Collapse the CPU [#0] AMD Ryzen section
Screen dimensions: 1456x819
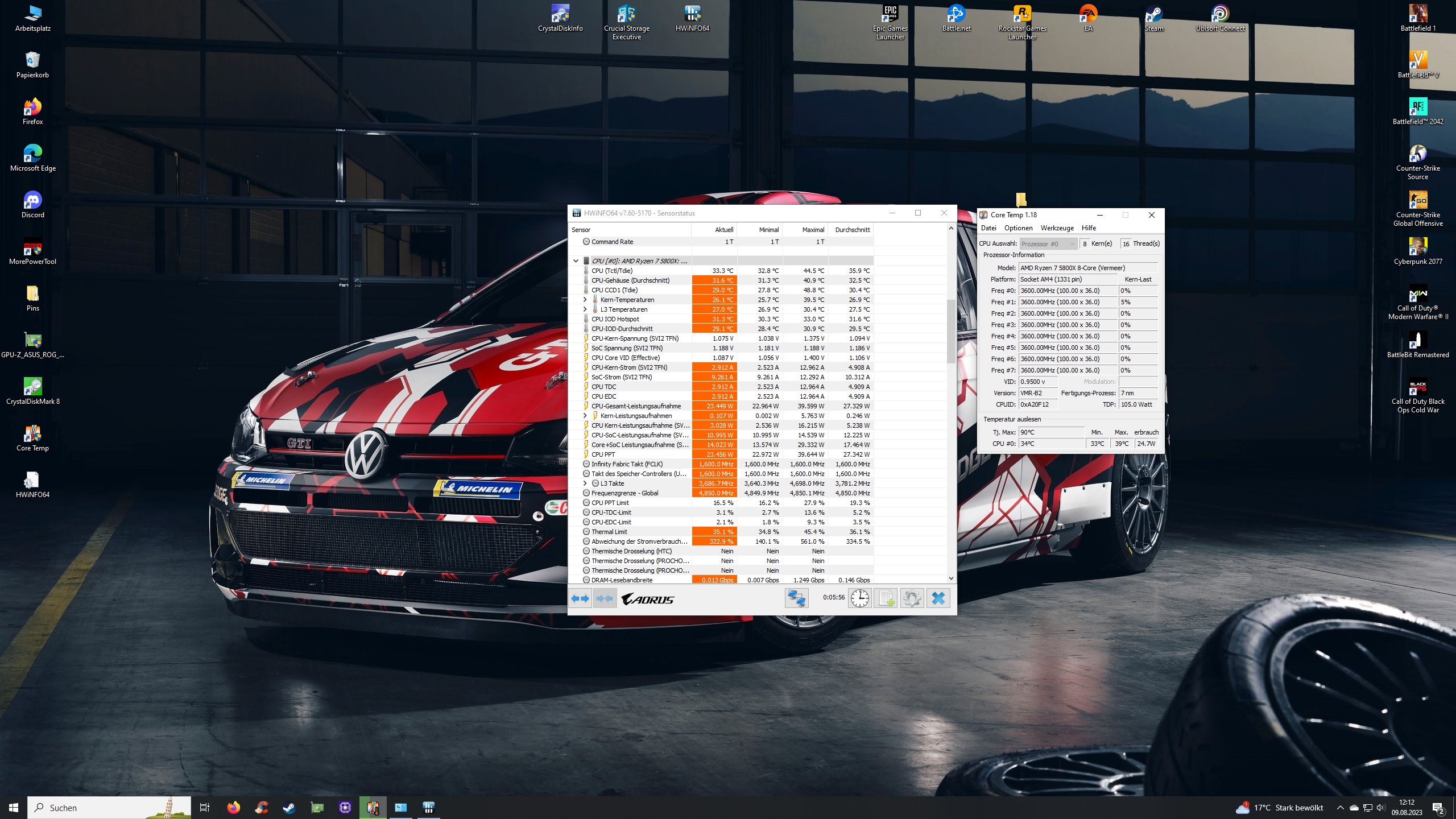[x=576, y=261]
